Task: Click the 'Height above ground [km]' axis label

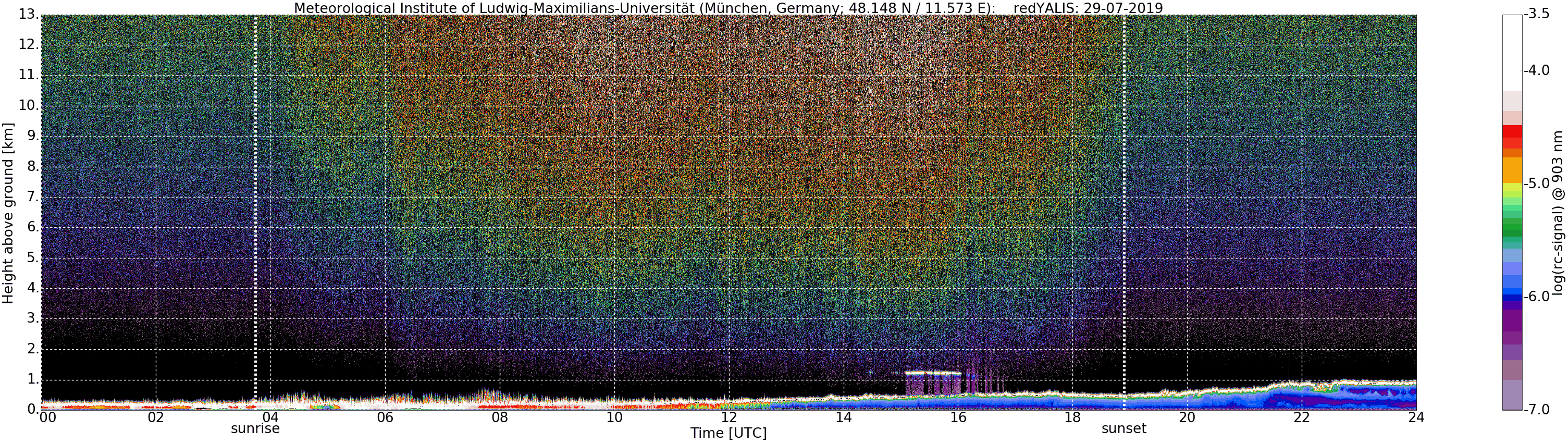Action: click(8, 213)
